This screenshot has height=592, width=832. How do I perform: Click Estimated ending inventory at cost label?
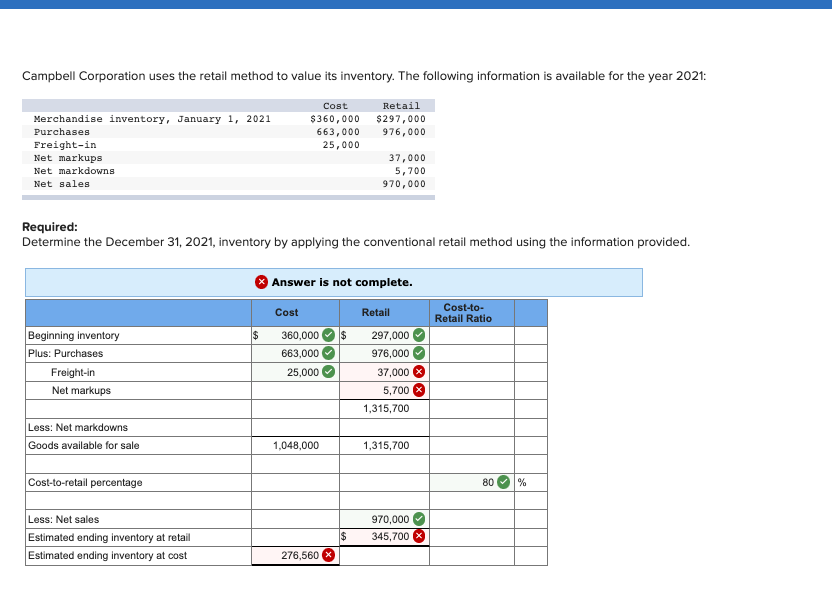pyautogui.click(x=108, y=555)
